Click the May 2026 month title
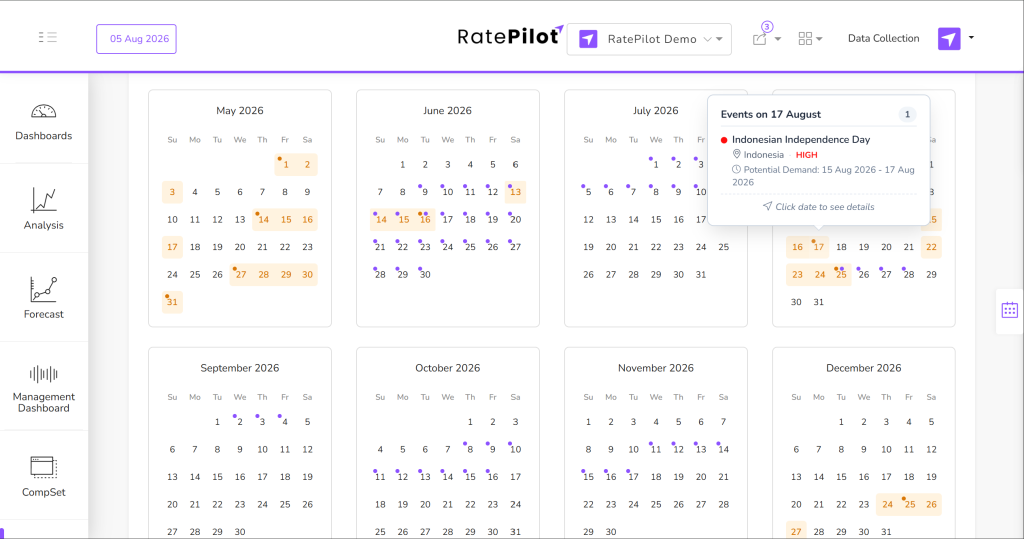 tap(240, 110)
